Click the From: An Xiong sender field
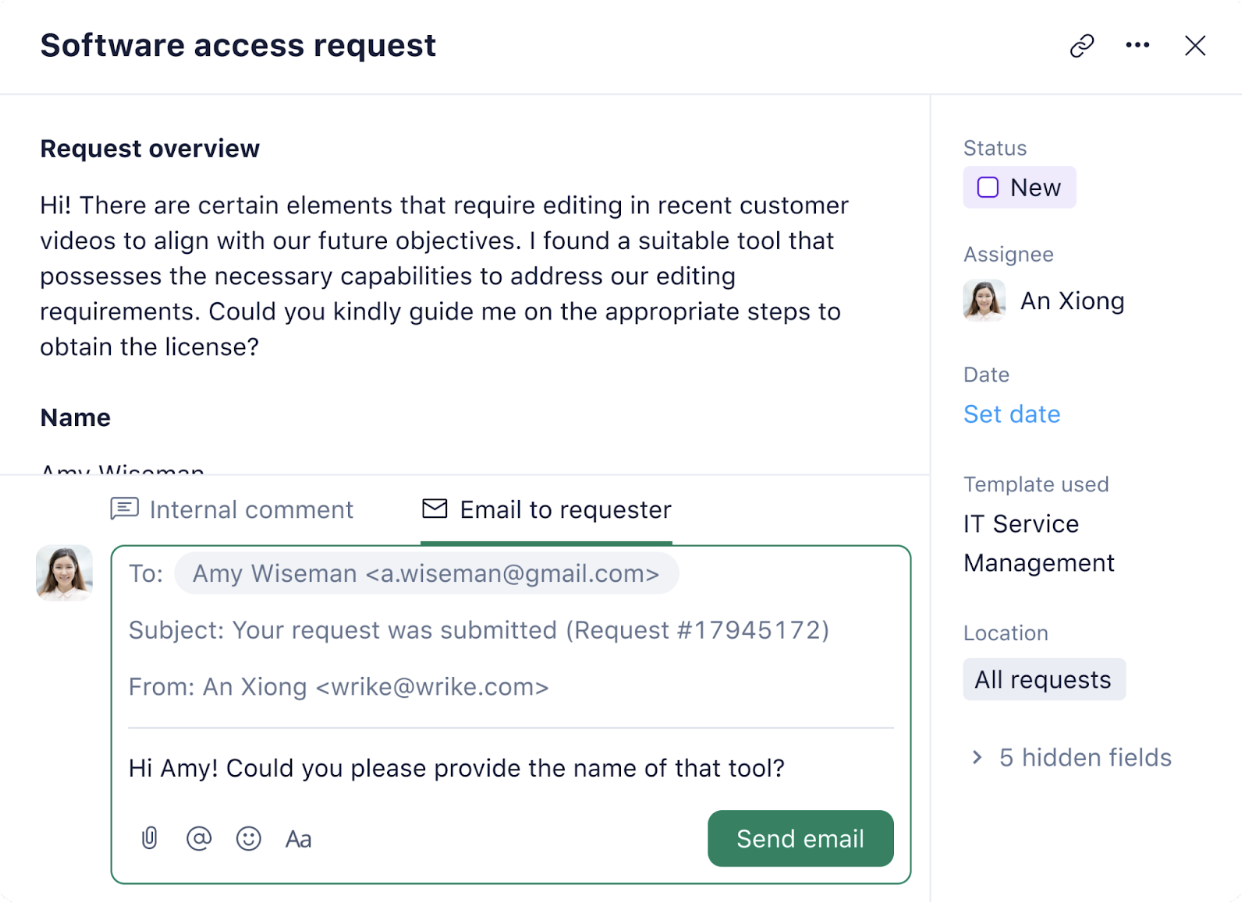The height and width of the screenshot is (910, 1242). coord(339,687)
